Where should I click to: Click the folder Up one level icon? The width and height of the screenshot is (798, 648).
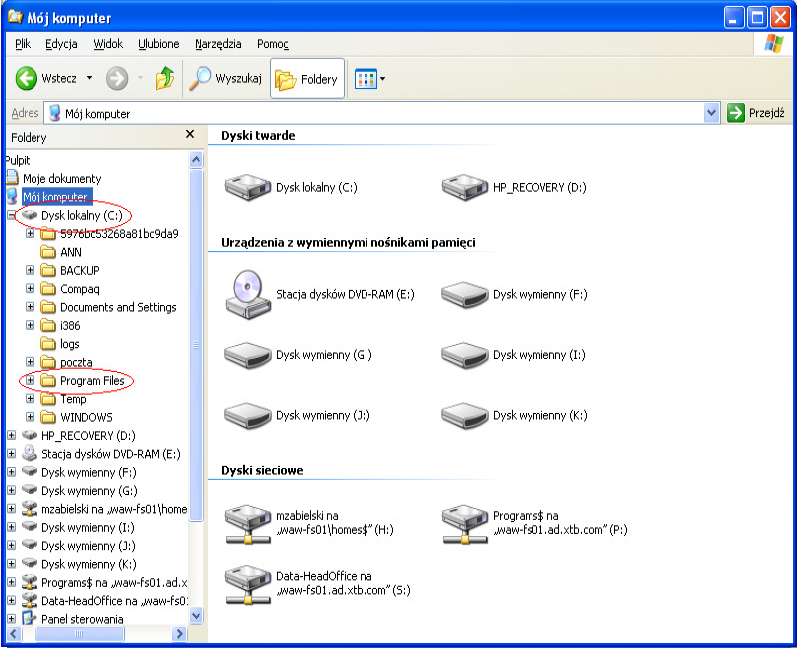[165, 78]
